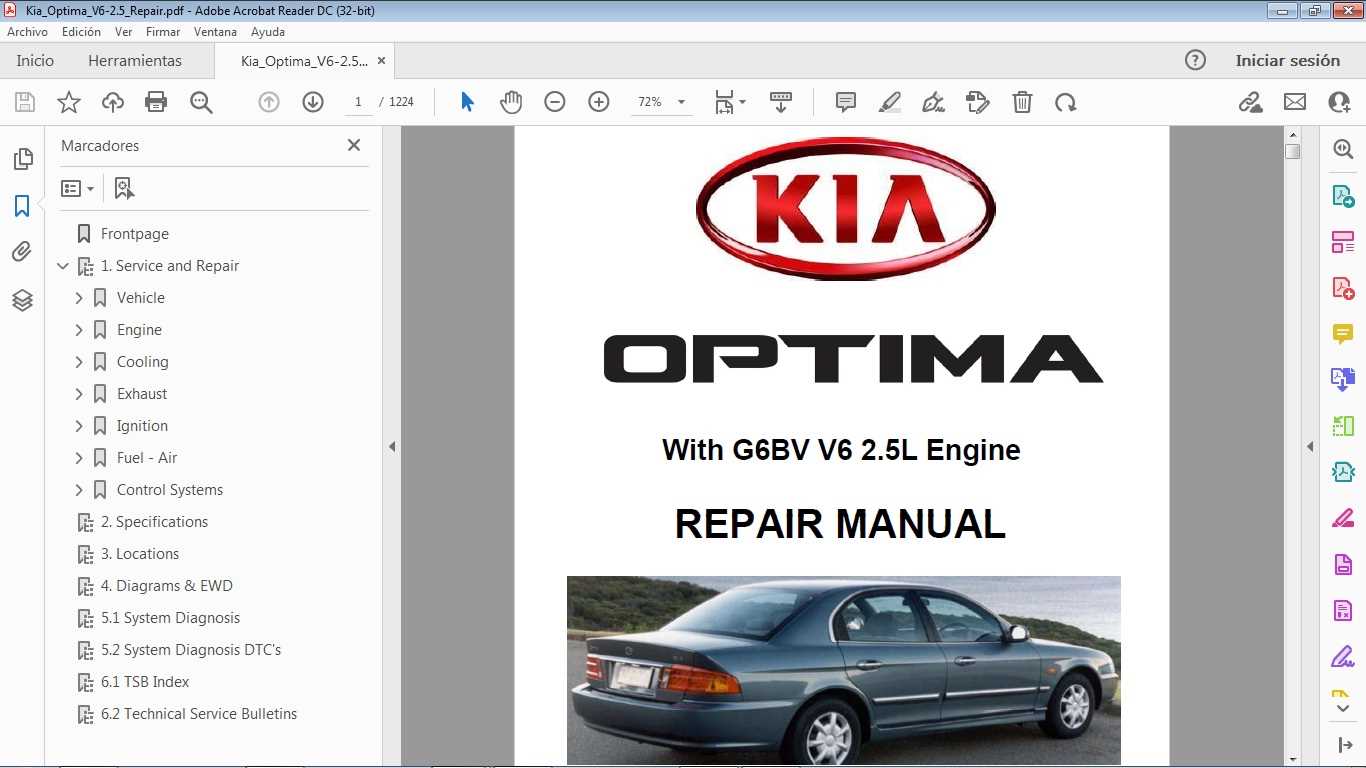Toggle the bookmarks panel icon
The width and height of the screenshot is (1366, 768).
(22, 206)
